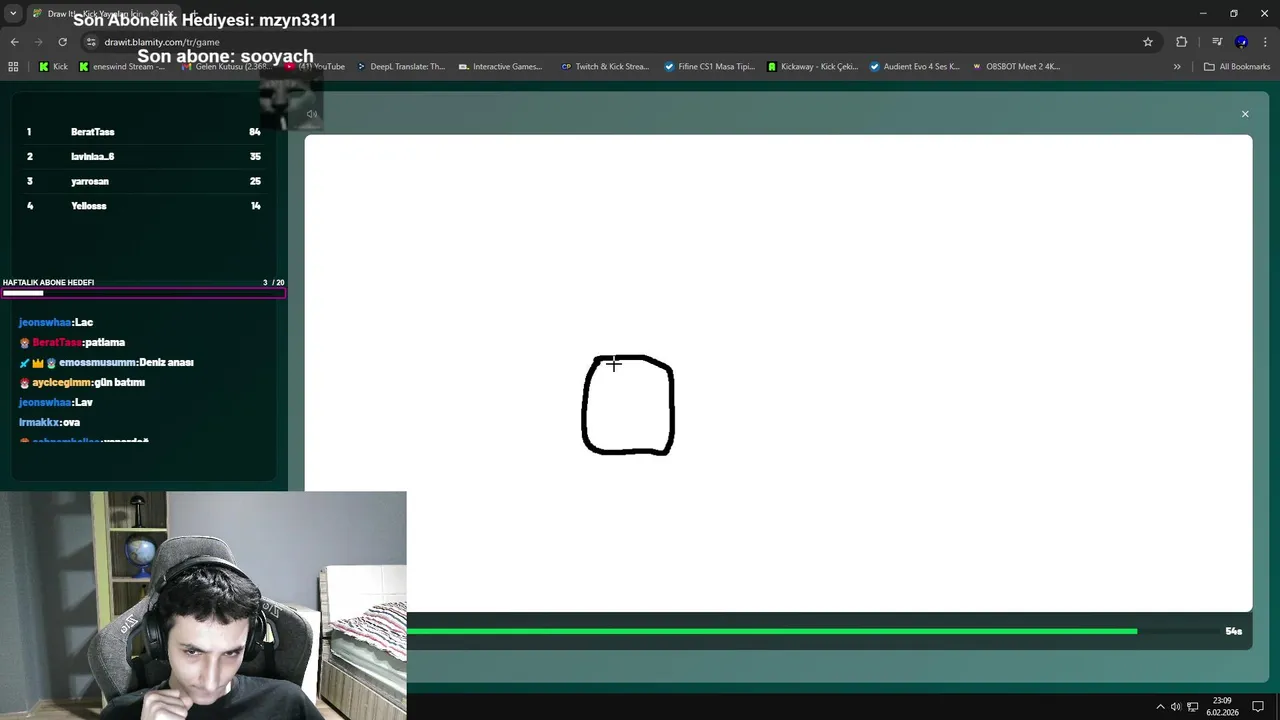Open Twitch & Kick Stream bookmark
Viewport: 1280px width, 720px height.
(x=605, y=67)
